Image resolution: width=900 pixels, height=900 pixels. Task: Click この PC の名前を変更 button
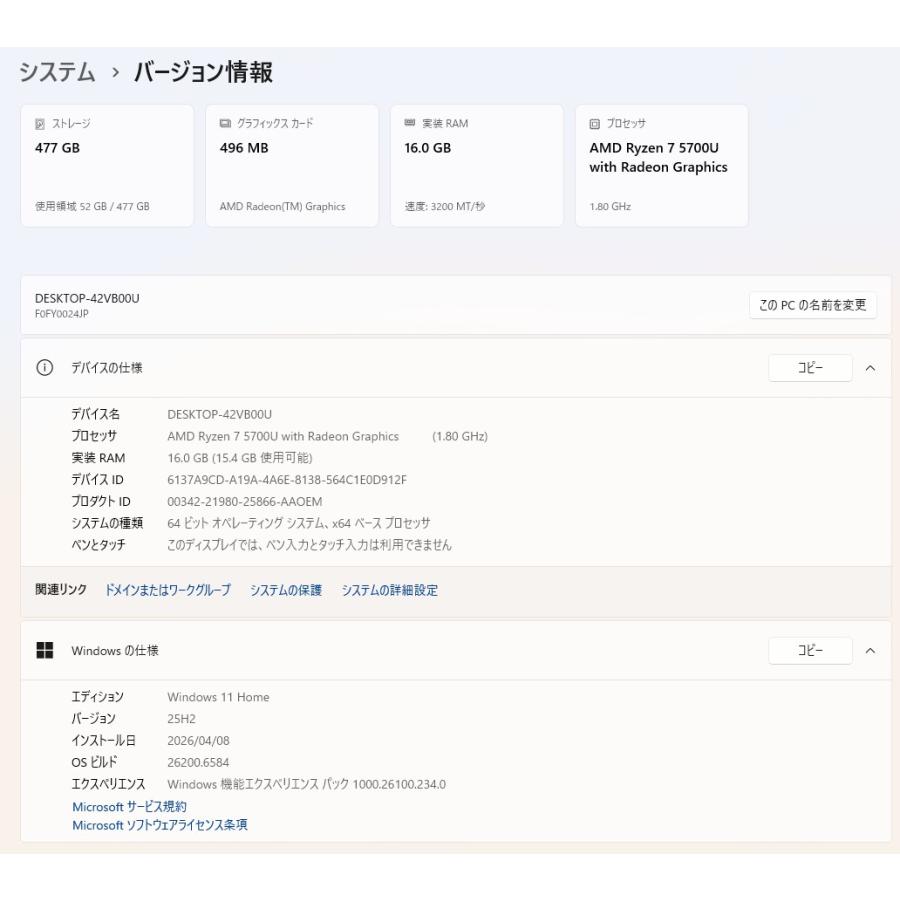tap(812, 305)
